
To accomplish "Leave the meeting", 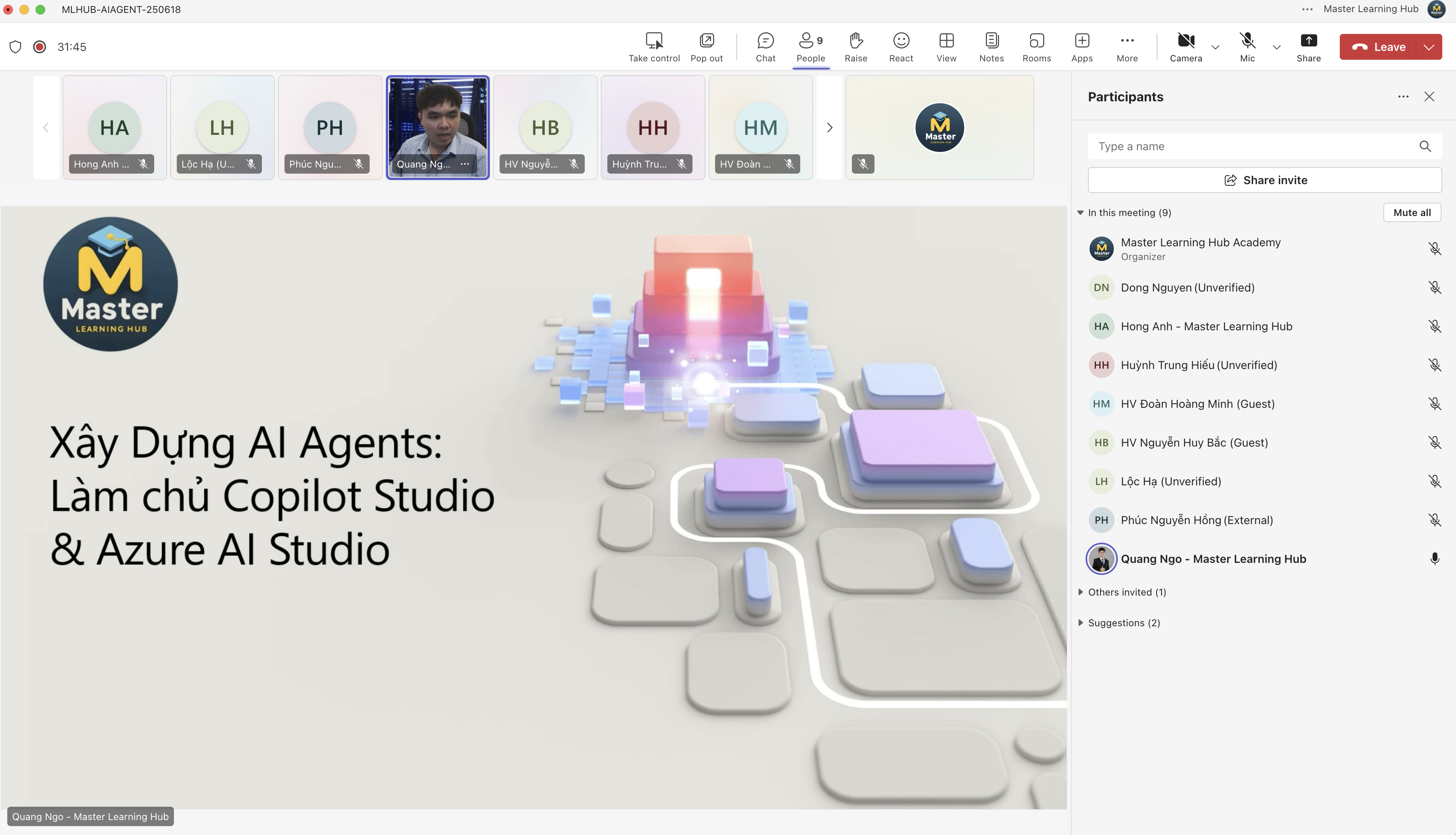I will [1378, 47].
